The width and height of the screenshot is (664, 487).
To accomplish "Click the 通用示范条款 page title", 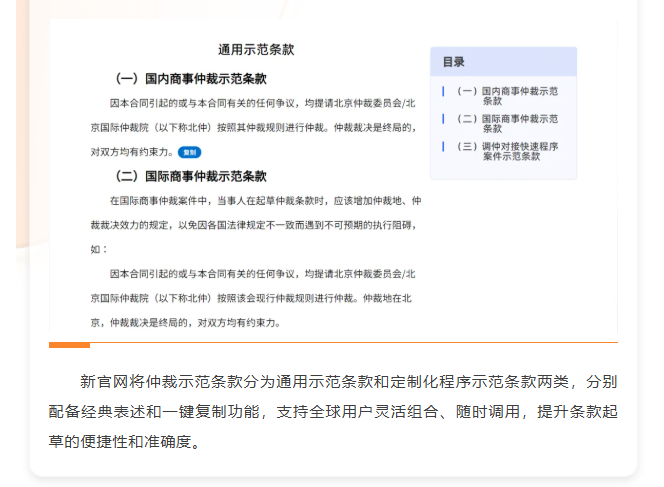I will (256, 50).
